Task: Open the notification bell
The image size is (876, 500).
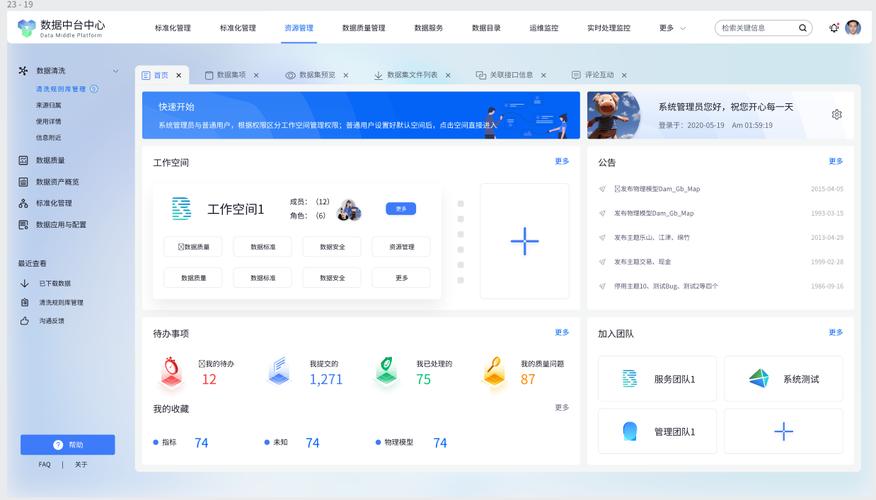Action: (x=834, y=27)
